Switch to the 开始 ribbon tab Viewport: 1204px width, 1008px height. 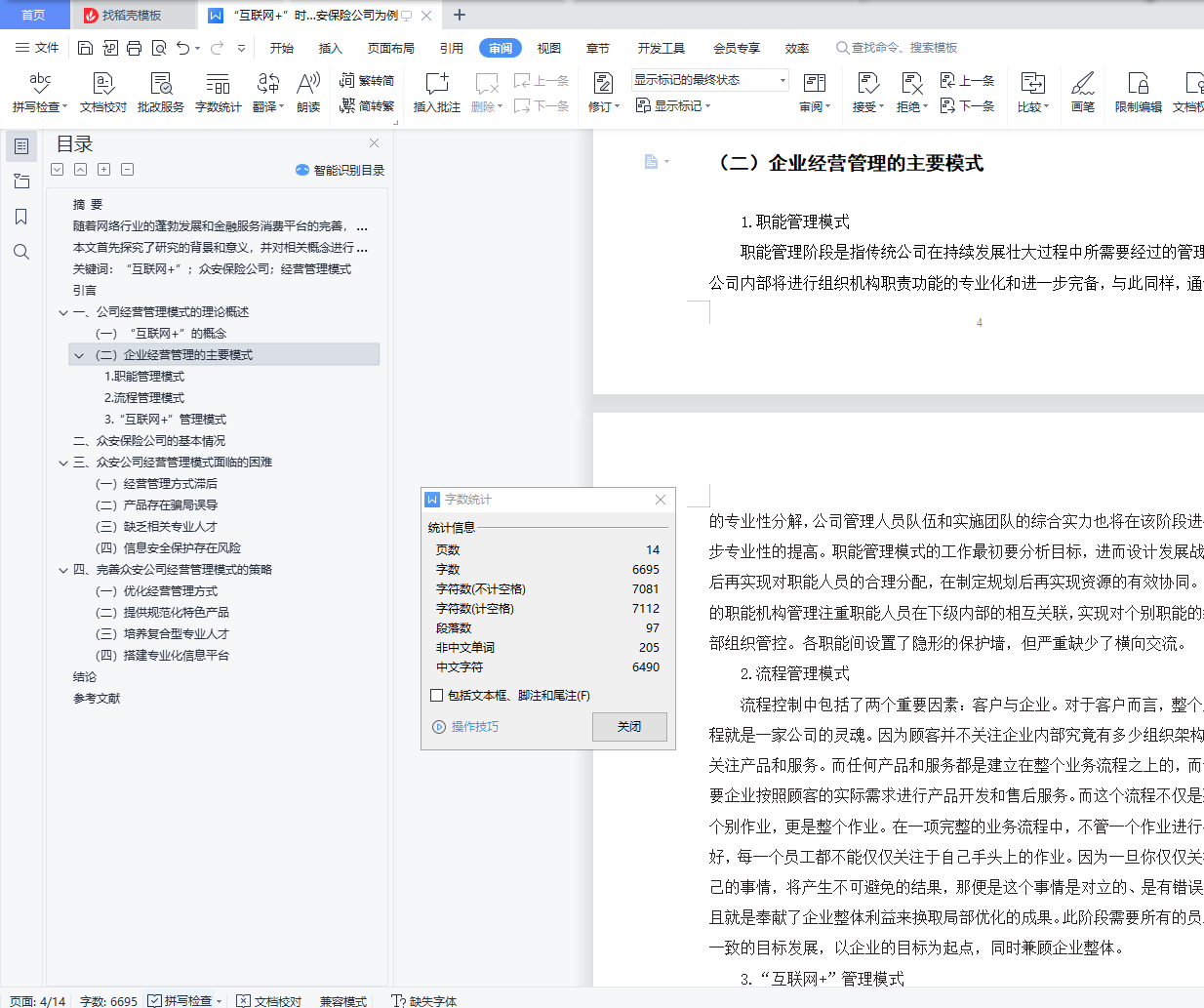click(282, 48)
